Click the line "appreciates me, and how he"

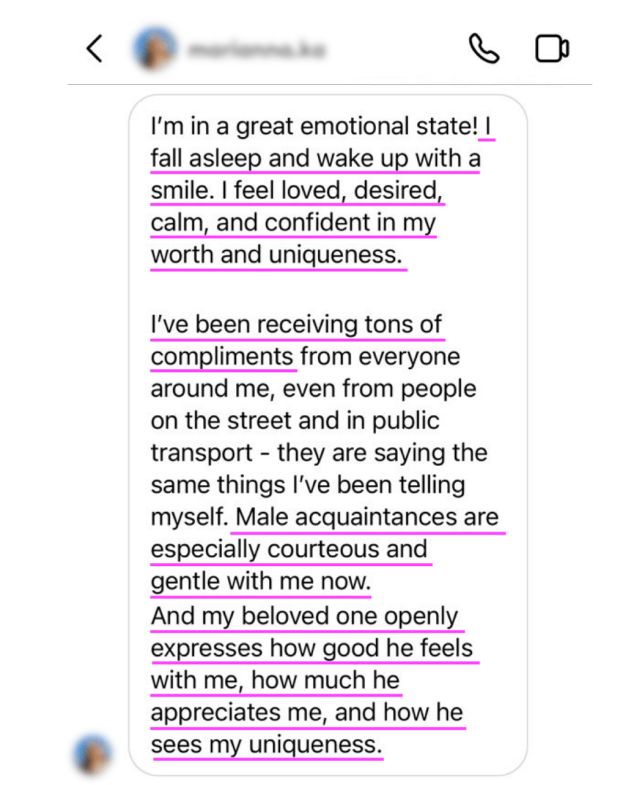click(x=306, y=712)
